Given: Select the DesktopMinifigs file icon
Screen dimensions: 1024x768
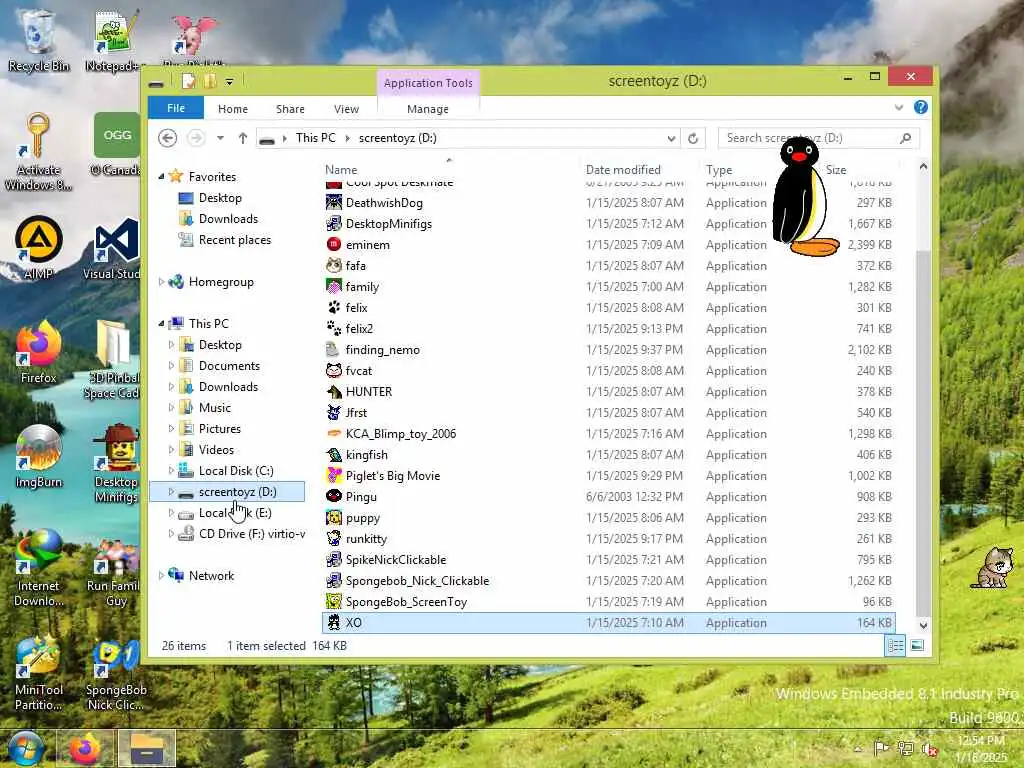Looking at the screenshot, I should pos(334,223).
